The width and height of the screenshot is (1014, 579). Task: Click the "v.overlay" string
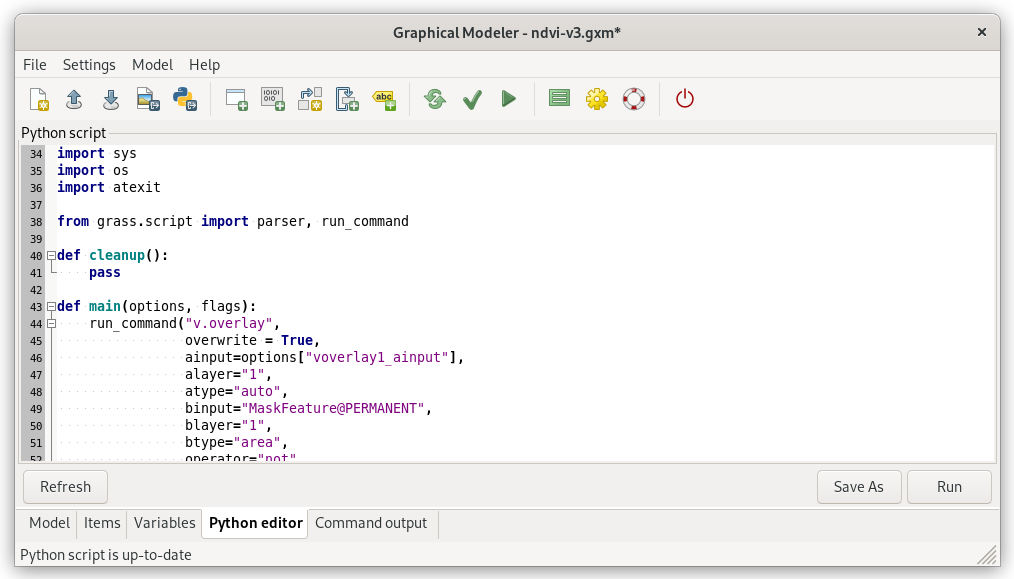(229, 323)
